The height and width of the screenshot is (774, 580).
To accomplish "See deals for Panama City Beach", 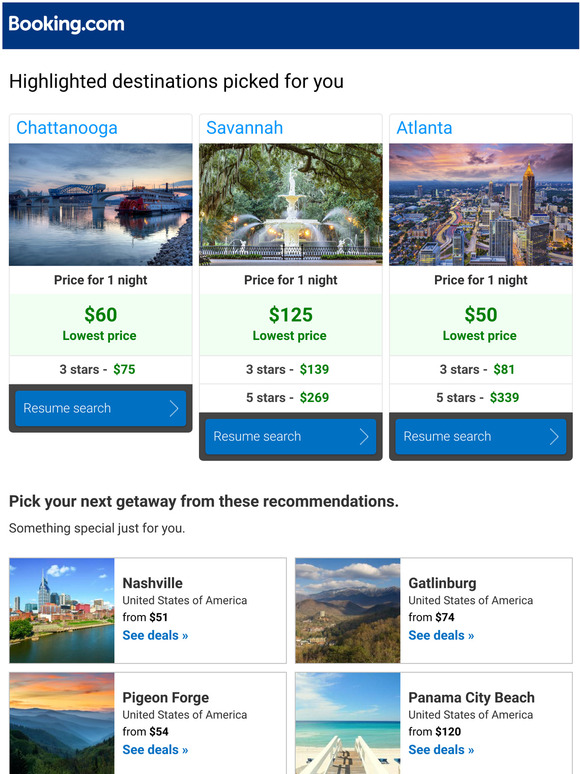I will pyautogui.click(x=441, y=750).
